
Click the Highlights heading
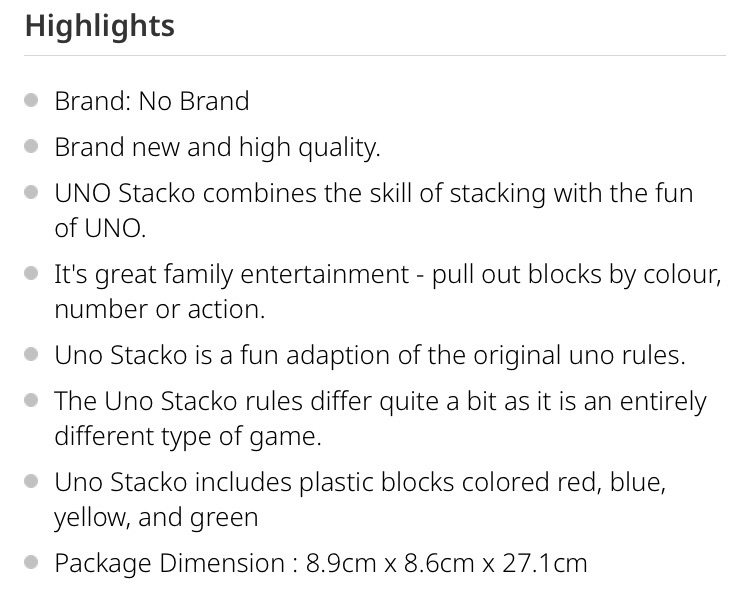click(99, 26)
